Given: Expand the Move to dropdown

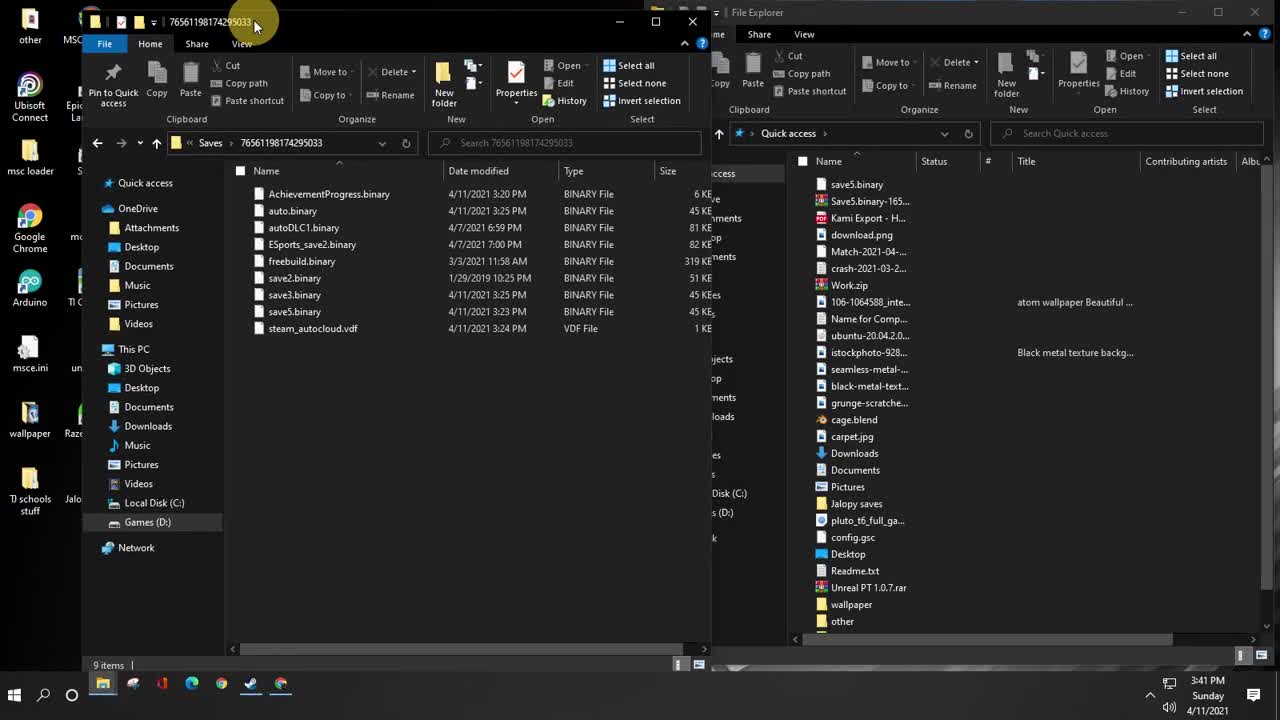Looking at the screenshot, I should click(352, 72).
